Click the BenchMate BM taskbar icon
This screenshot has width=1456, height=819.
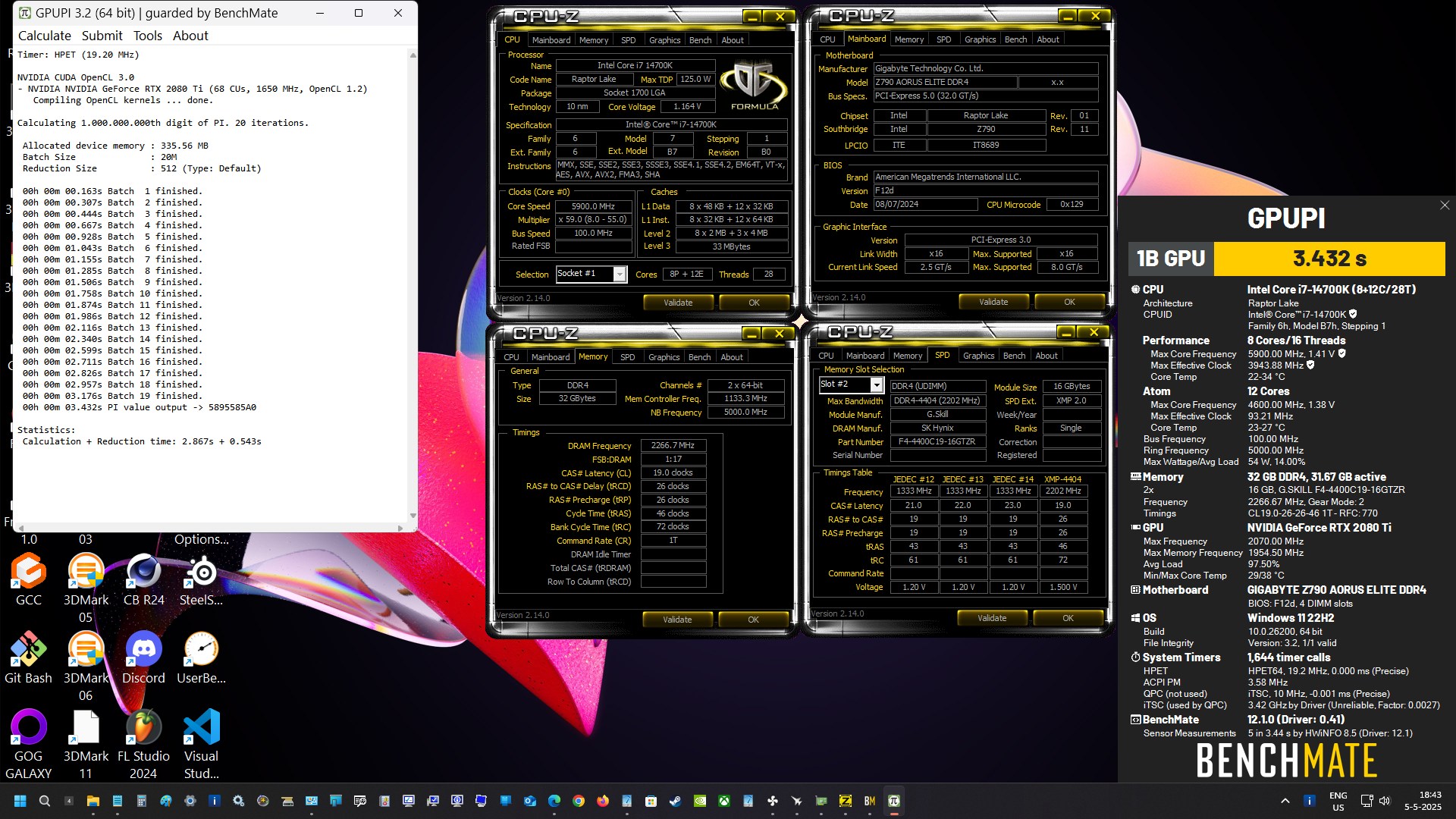click(x=869, y=801)
